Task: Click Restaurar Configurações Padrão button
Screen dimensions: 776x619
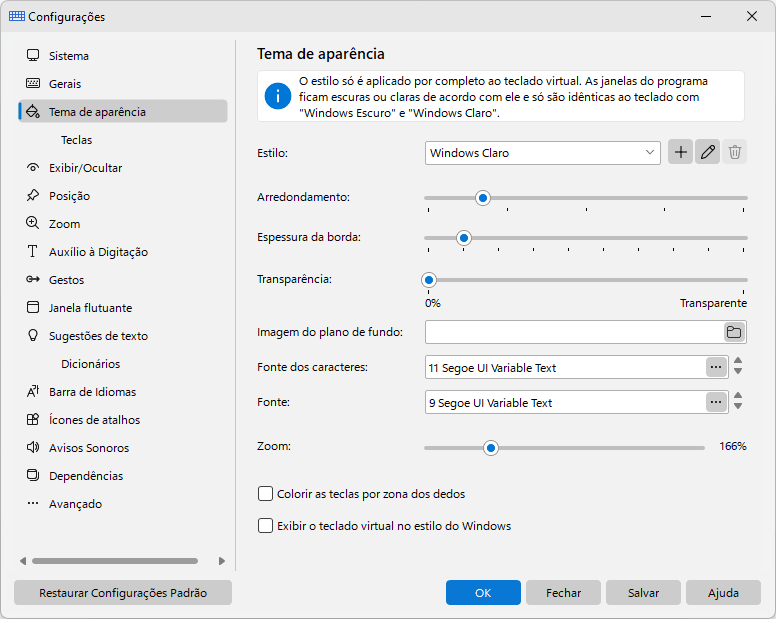Action: pyautogui.click(x=123, y=592)
